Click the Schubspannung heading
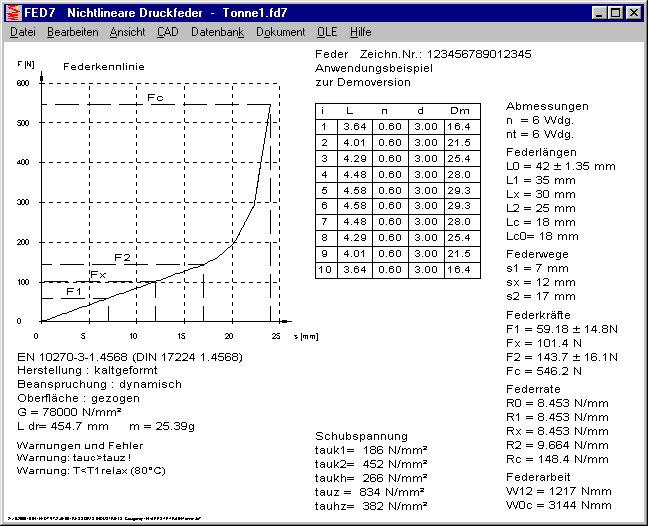This screenshot has width=648, height=526. [361, 436]
